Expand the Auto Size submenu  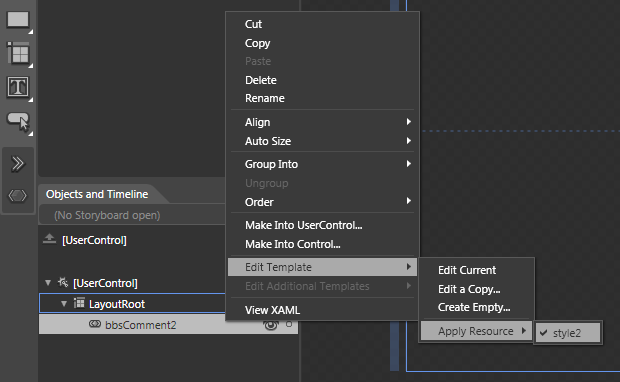323,141
